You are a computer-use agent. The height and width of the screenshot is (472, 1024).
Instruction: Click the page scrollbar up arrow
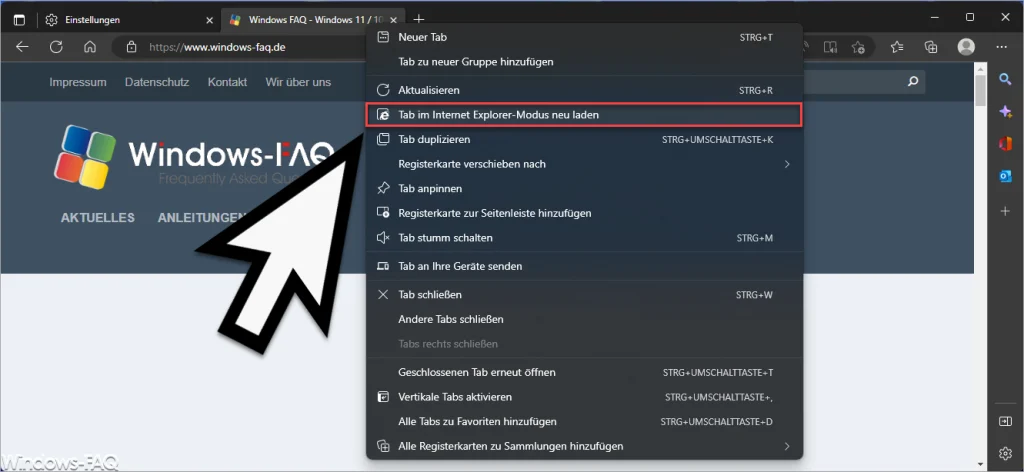click(x=980, y=67)
